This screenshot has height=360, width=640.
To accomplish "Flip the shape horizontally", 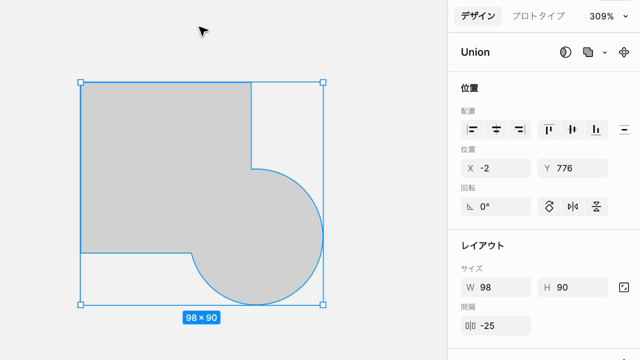I will click(x=573, y=207).
